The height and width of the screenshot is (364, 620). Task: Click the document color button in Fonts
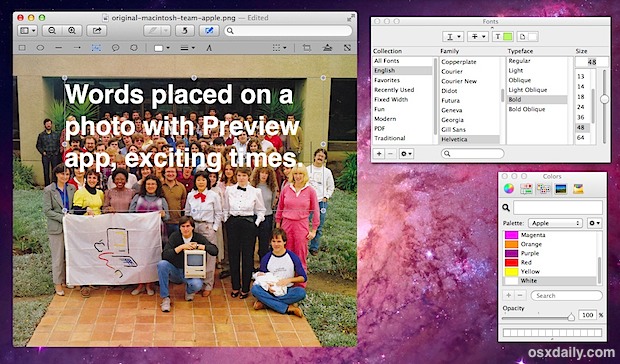[x=528, y=37]
